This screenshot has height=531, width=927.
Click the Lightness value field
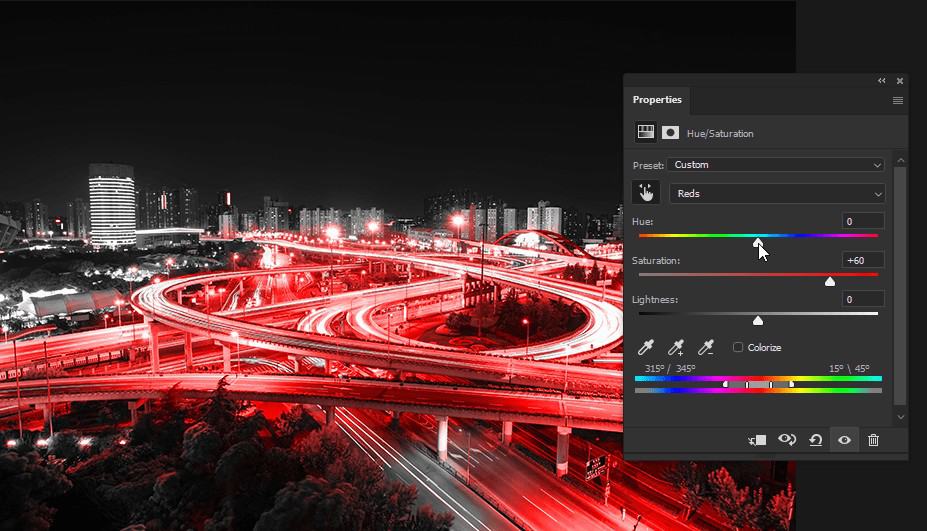863,299
